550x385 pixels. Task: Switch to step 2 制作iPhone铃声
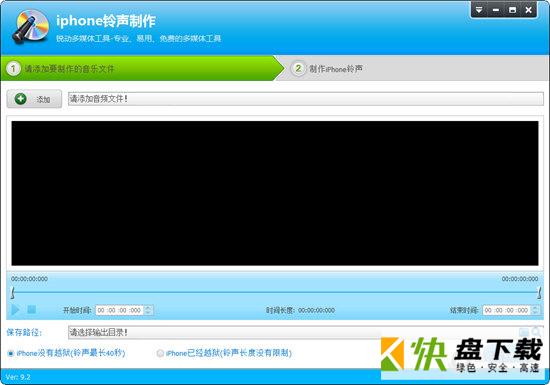point(328,69)
